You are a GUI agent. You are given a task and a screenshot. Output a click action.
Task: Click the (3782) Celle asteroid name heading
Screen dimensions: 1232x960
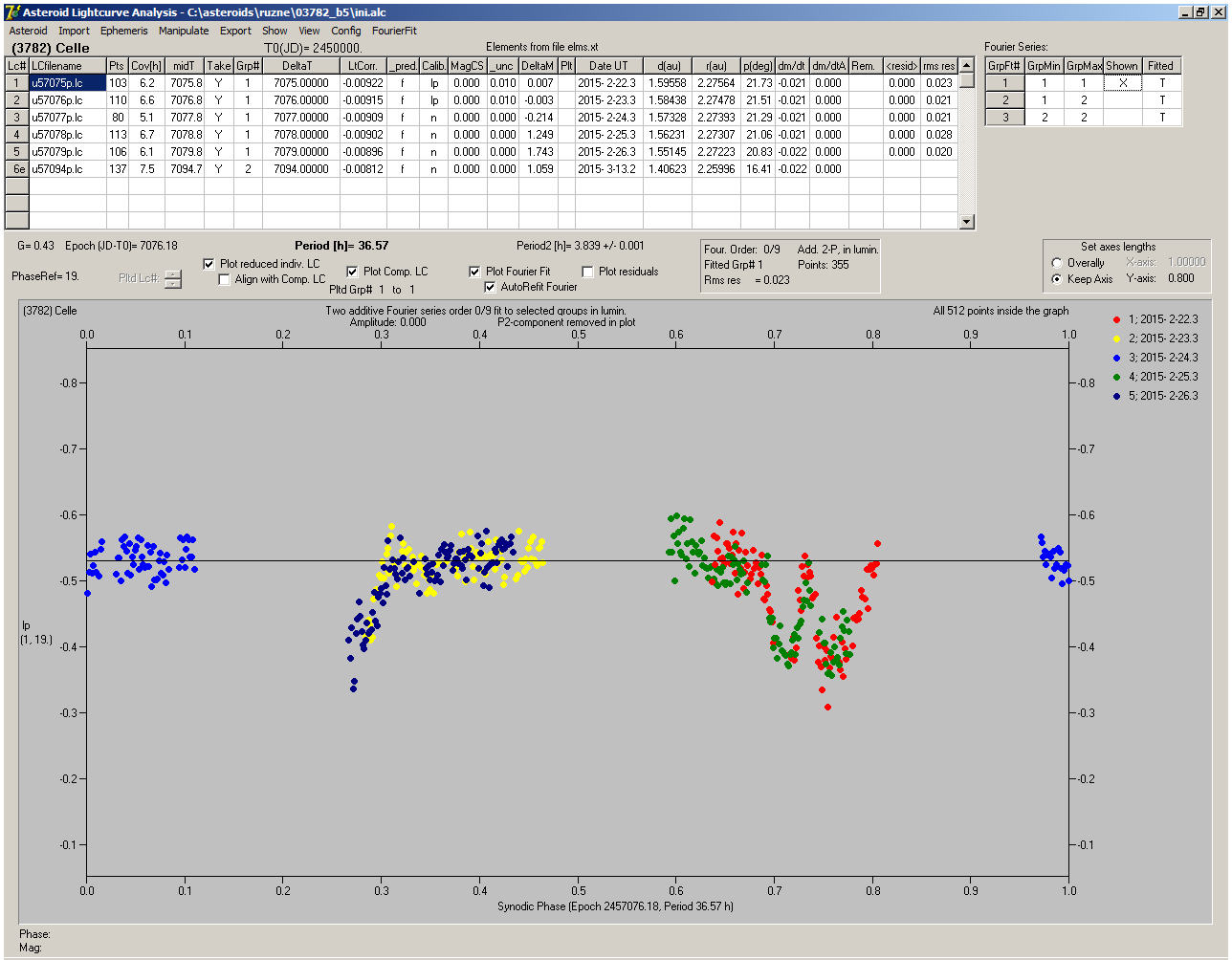pos(51,48)
